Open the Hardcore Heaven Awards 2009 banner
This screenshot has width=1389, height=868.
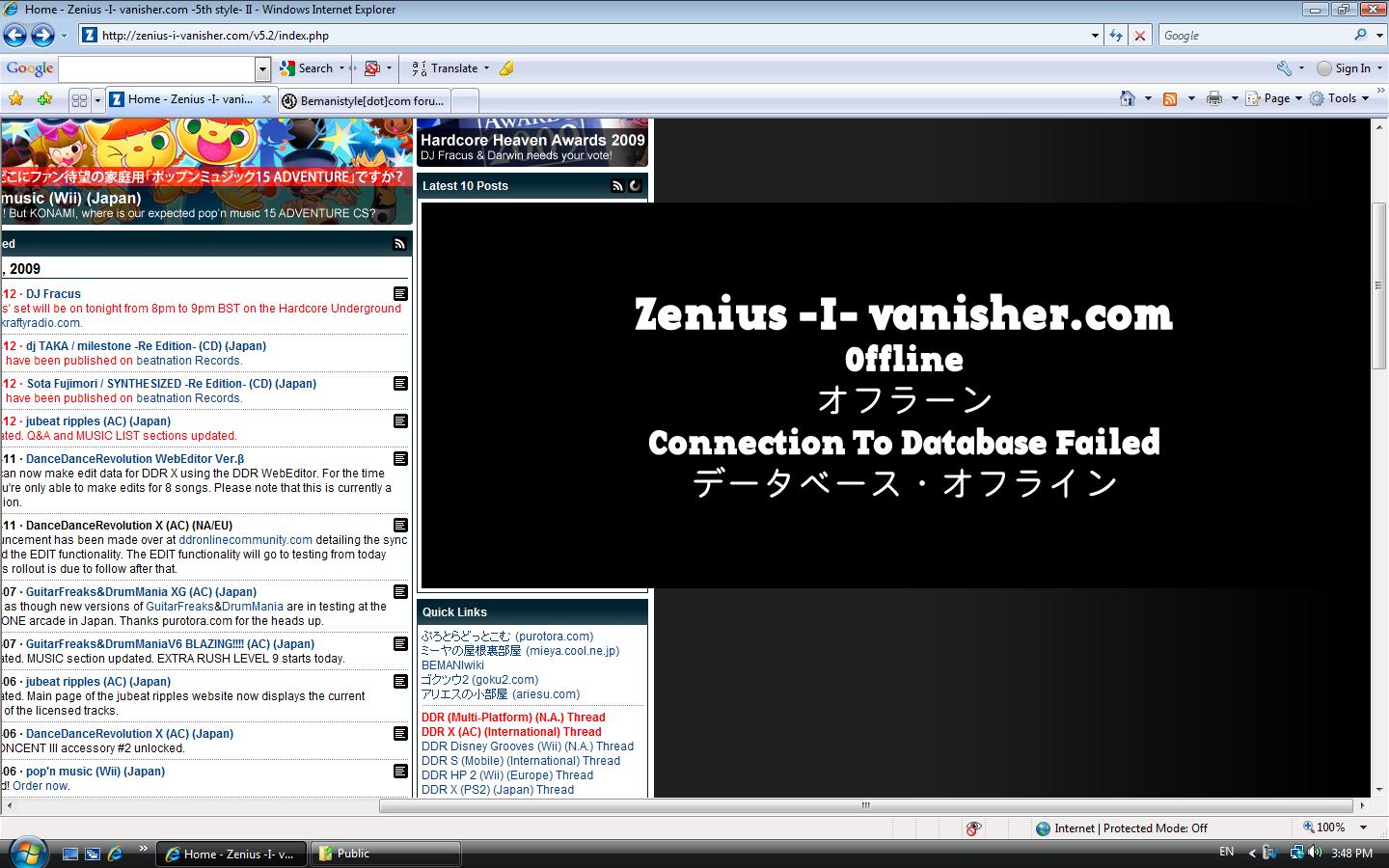coord(532,143)
